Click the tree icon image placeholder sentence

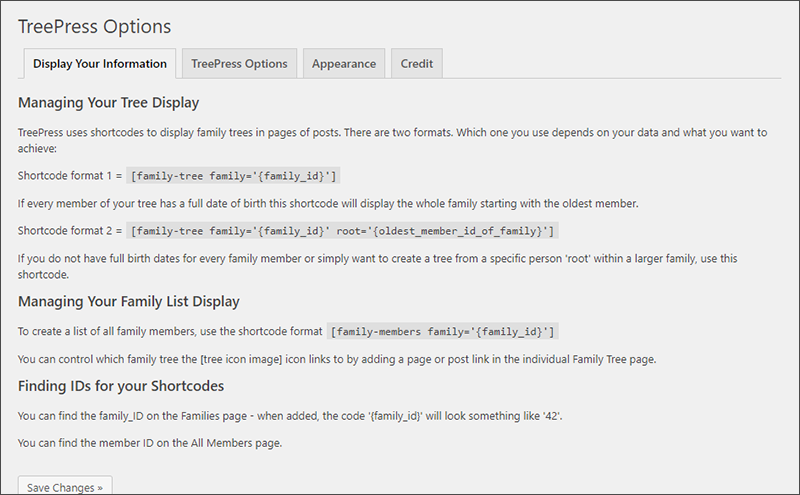(x=337, y=359)
